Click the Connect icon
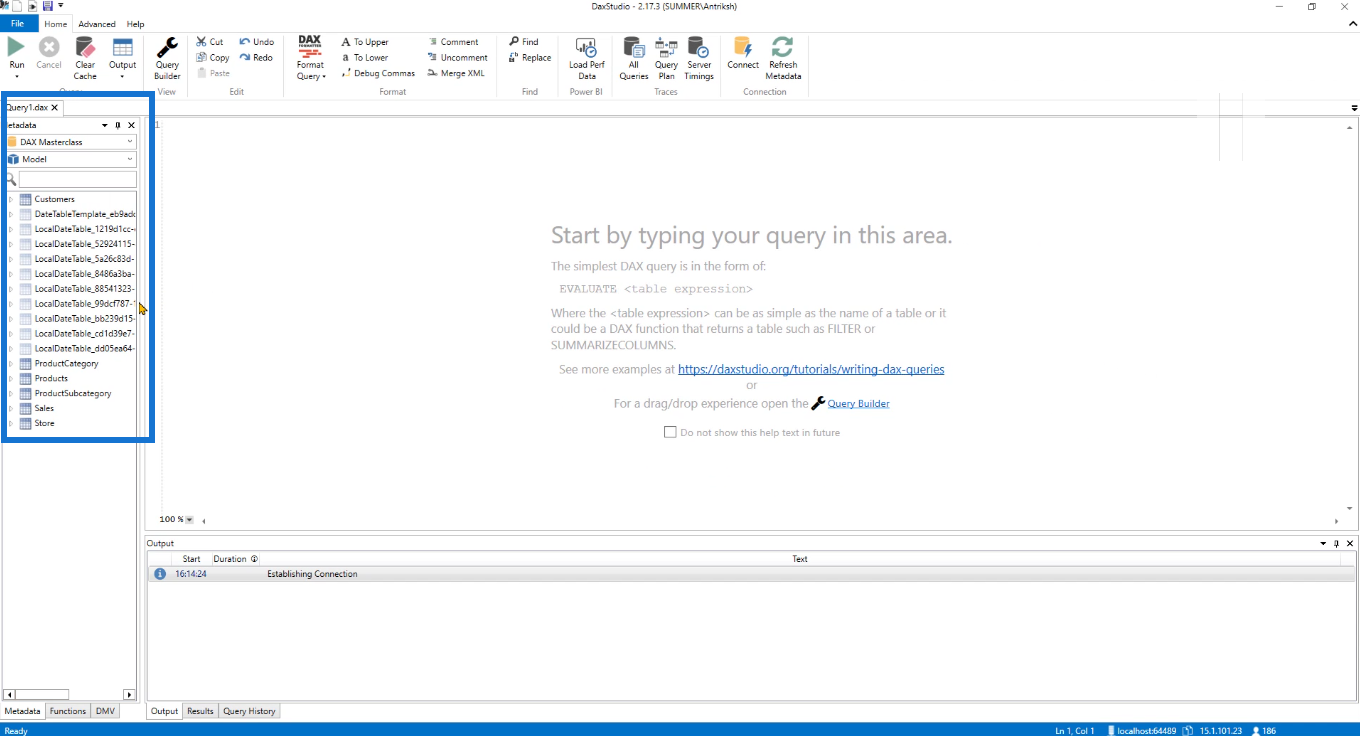1360x736 pixels. point(743,47)
